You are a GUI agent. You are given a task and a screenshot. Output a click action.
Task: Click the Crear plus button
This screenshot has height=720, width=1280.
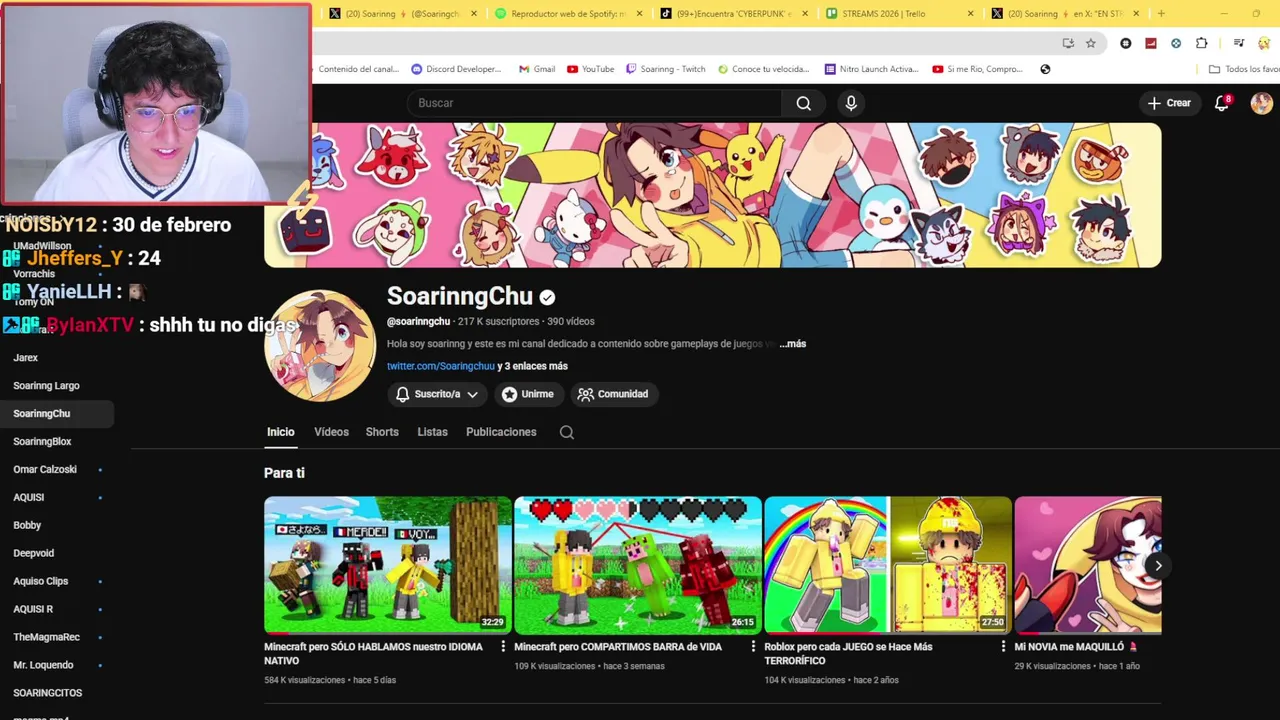1169,103
